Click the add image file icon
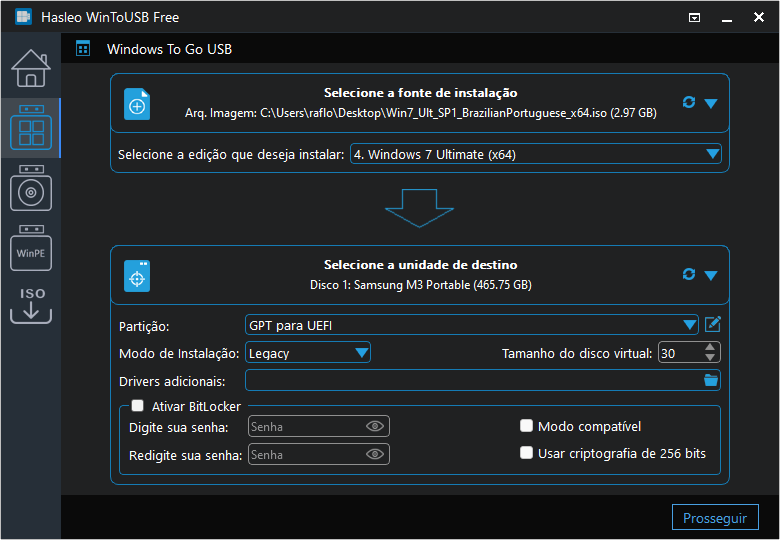The width and height of the screenshot is (780, 540). pos(137,104)
